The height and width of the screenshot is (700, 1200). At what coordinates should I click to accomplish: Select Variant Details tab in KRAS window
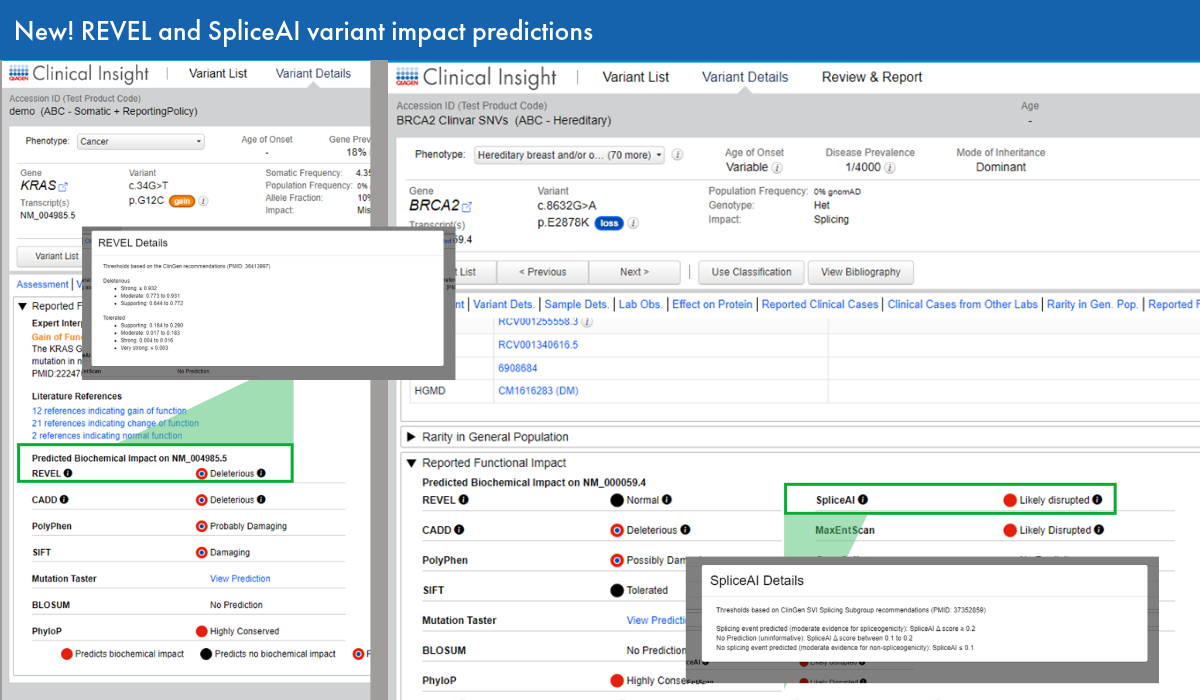click(x=313, y=73)
